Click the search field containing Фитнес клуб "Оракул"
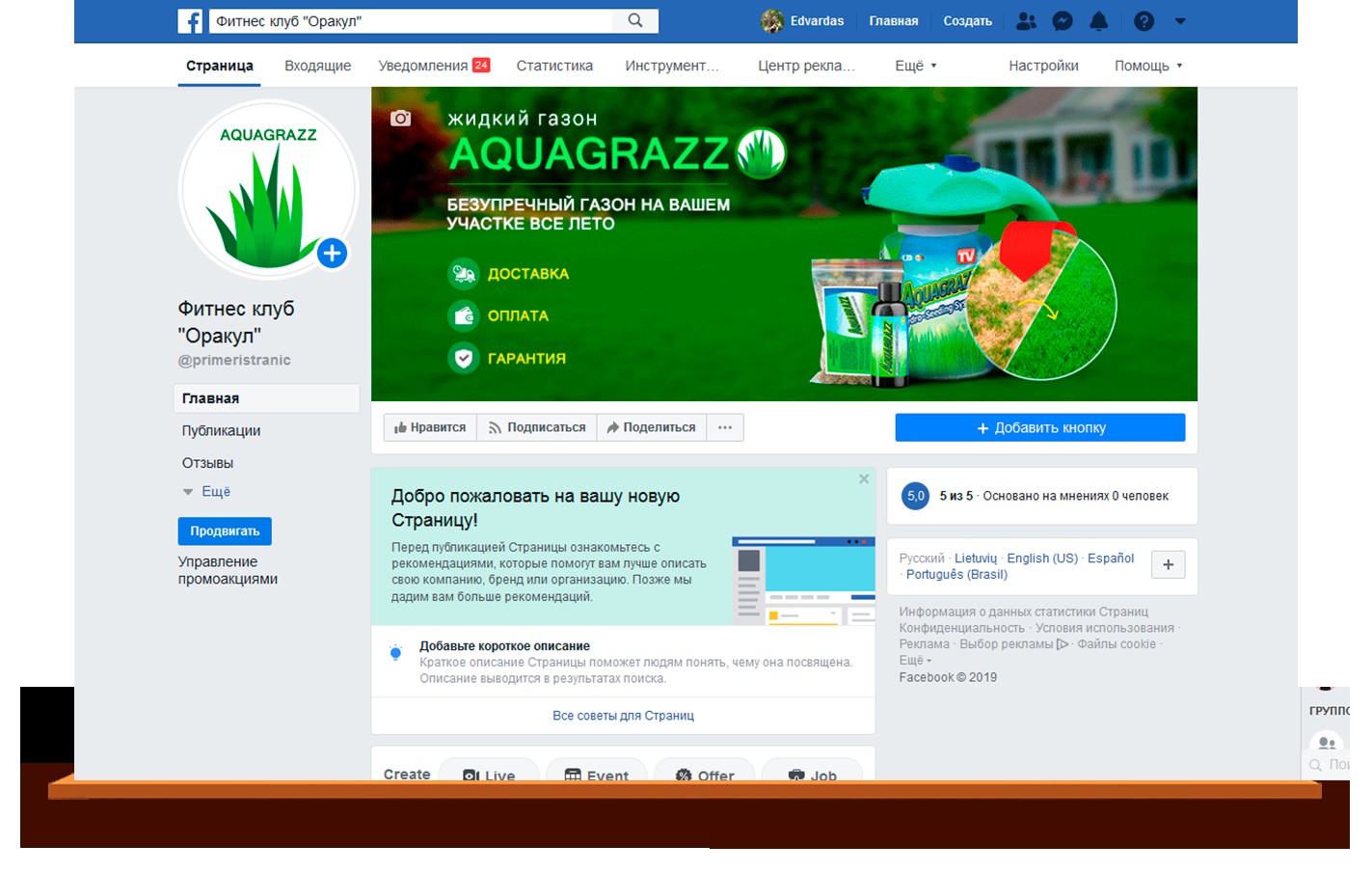The image size is (1372, 872). tap(411, 21)
